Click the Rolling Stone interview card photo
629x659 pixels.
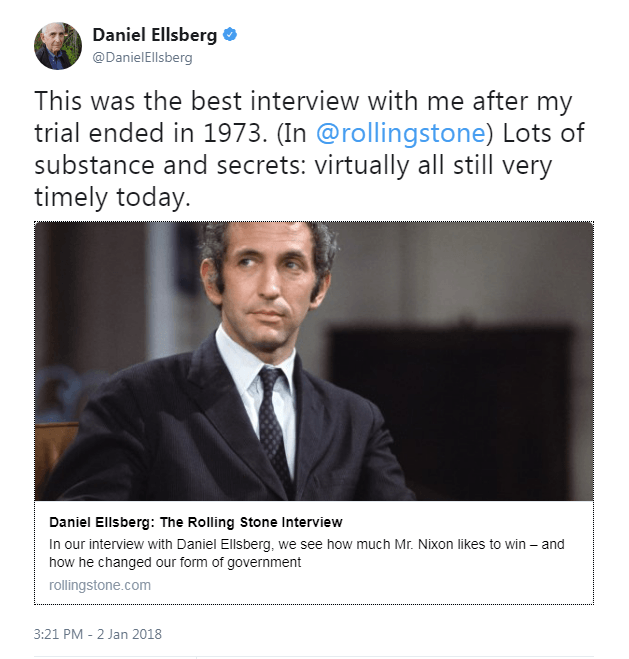[x=314, y=360]
